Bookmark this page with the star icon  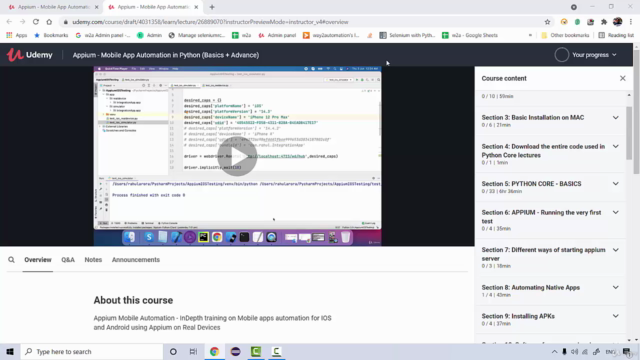pos(547,22)
